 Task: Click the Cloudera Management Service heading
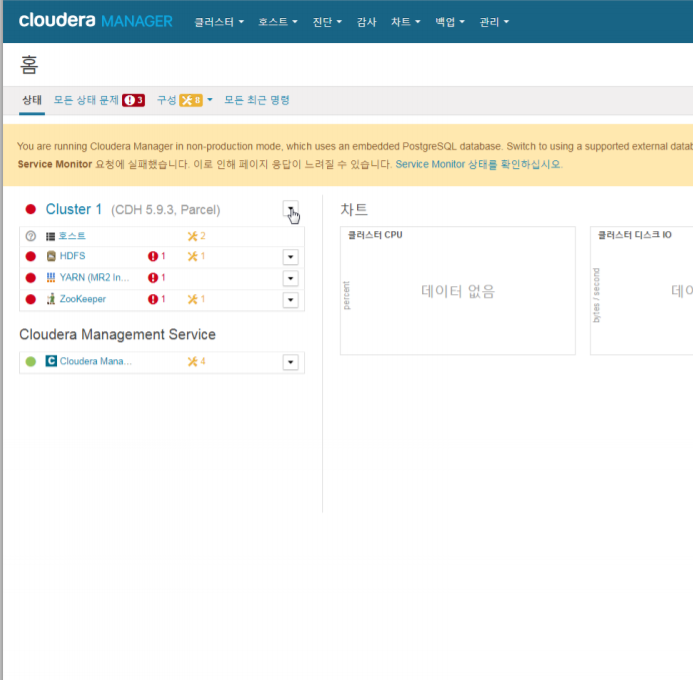click(x=118, y=334)
